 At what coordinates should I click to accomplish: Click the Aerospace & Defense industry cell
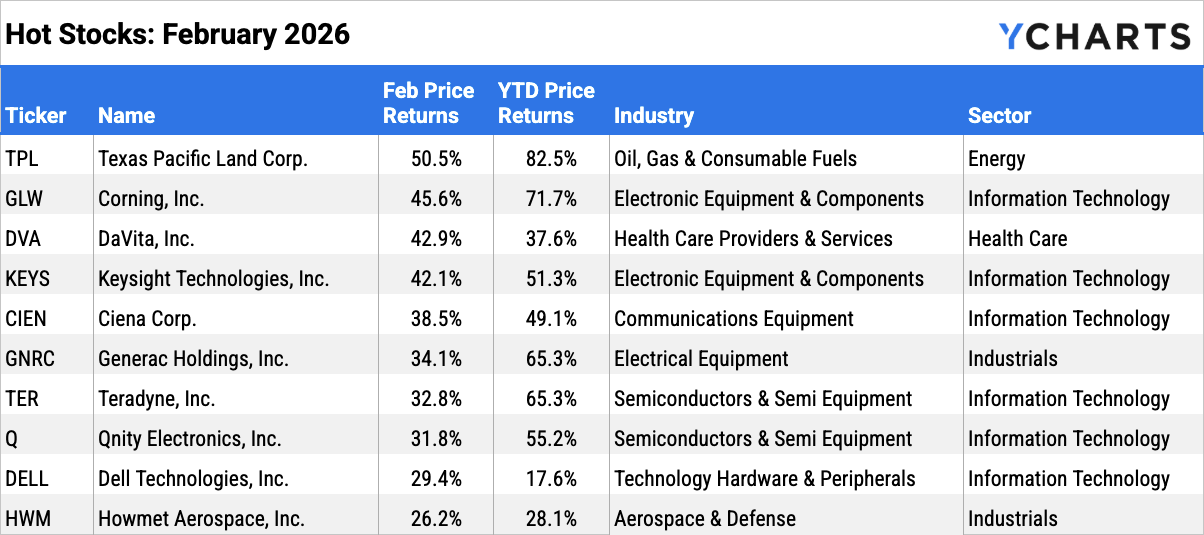(705, 519)
